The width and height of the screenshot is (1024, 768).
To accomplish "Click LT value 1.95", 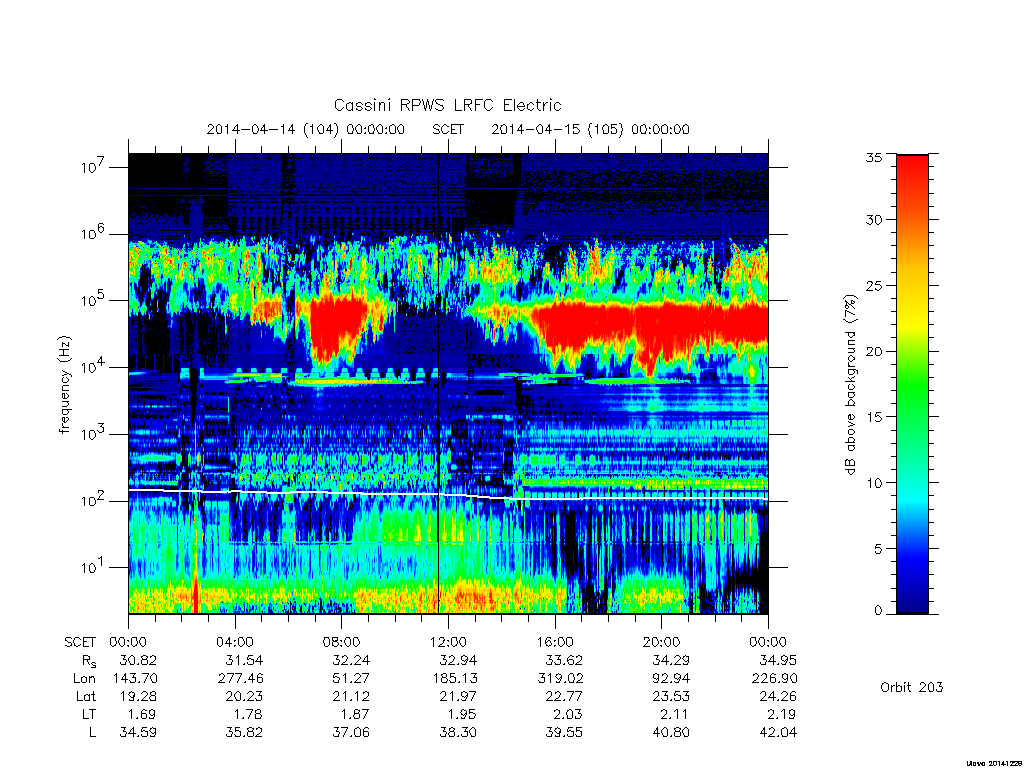I will [x=463, y=714].
